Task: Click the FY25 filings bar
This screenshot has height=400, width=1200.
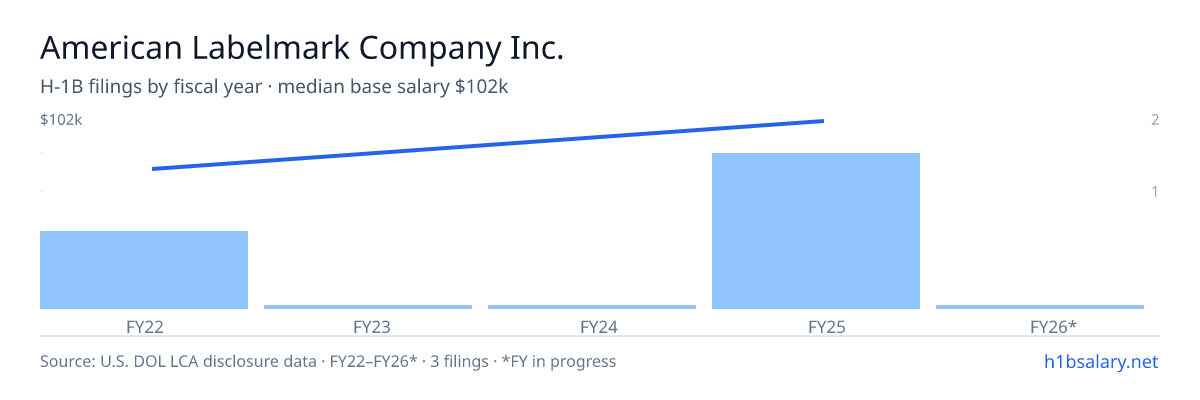Action: [816, 231]
